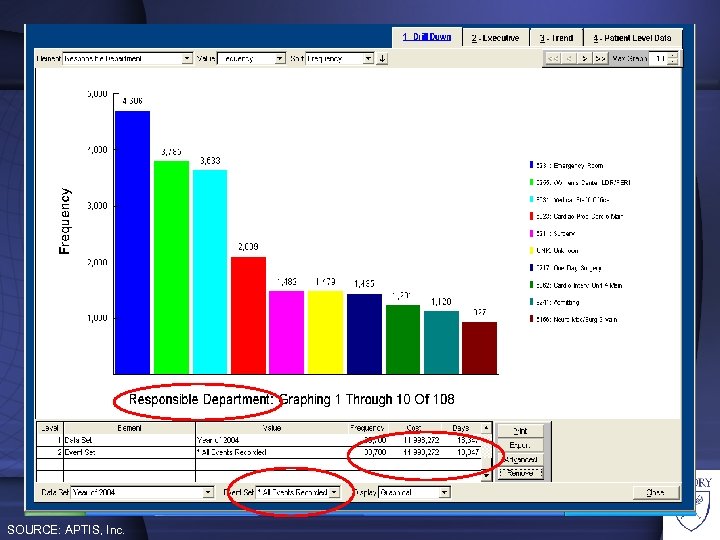Click the Remove button

click(x=520, y=473)
